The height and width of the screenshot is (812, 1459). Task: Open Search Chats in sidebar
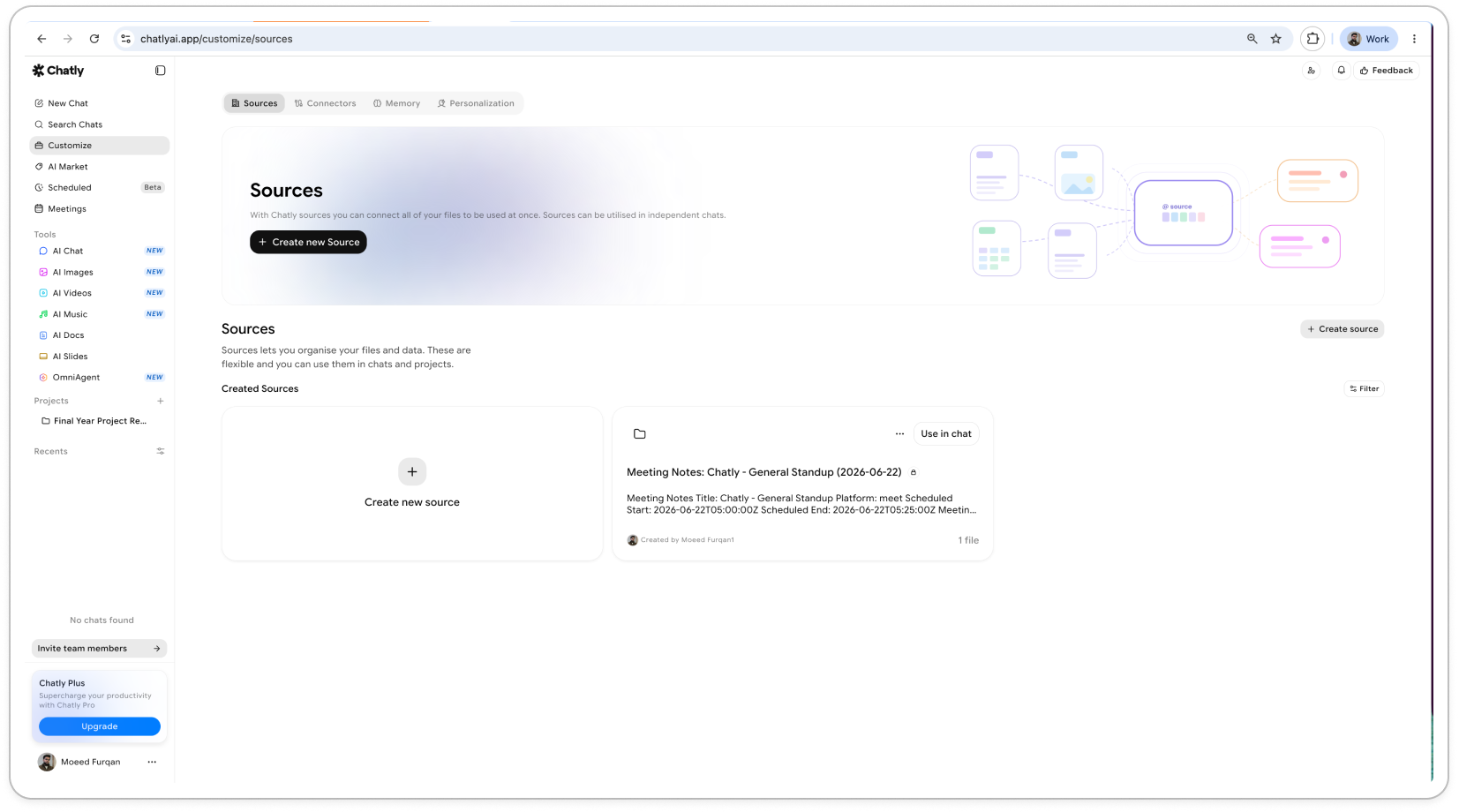pyautogui.click(x=99, y=124)
